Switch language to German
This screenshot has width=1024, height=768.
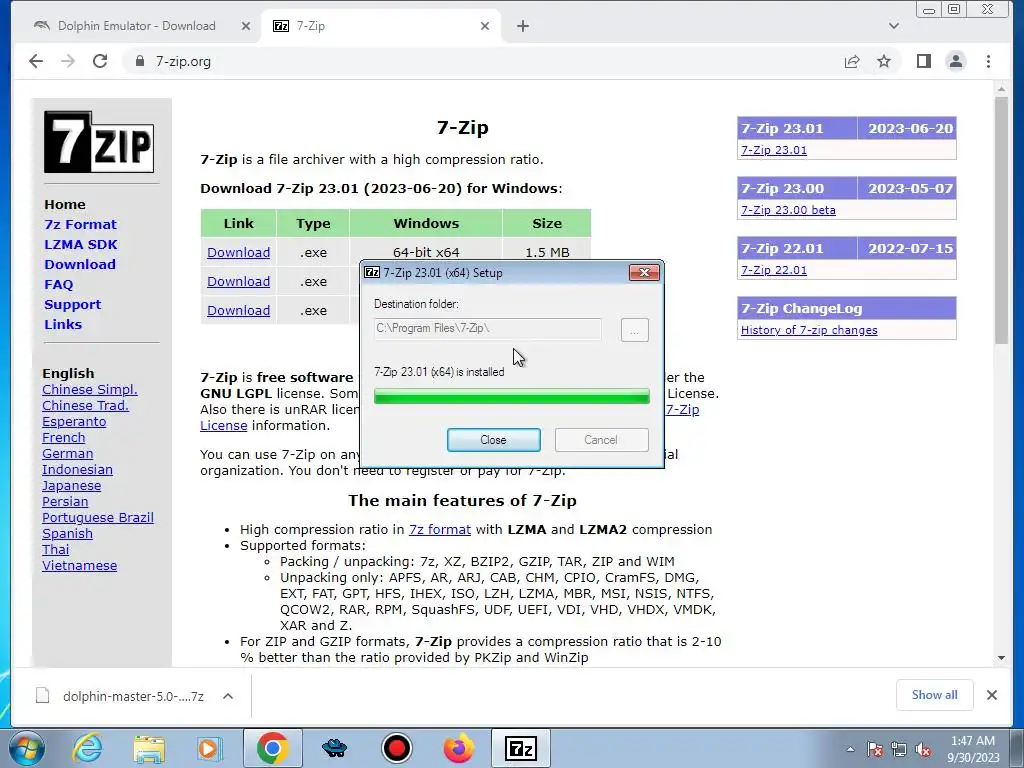pos(67,454)
